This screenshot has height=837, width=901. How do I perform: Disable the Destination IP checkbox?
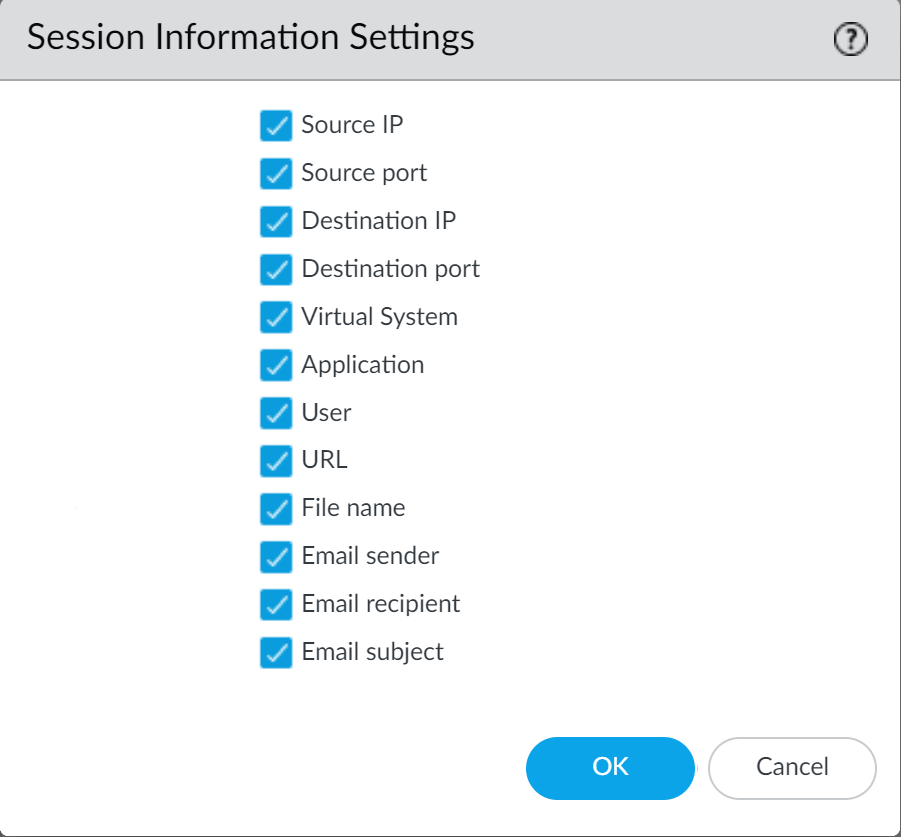276,222
